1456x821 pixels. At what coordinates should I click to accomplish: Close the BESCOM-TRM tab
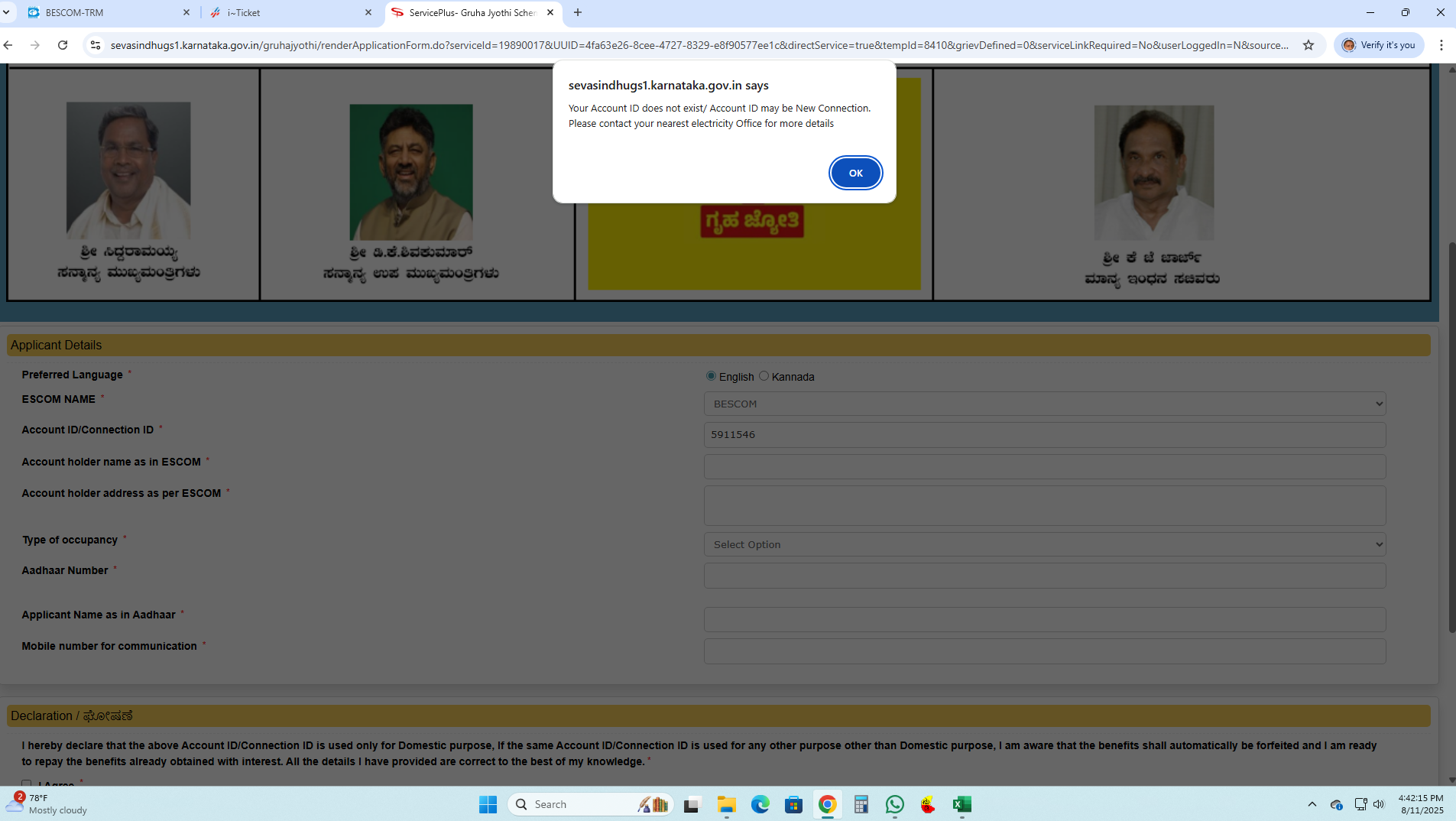[186, 12]
